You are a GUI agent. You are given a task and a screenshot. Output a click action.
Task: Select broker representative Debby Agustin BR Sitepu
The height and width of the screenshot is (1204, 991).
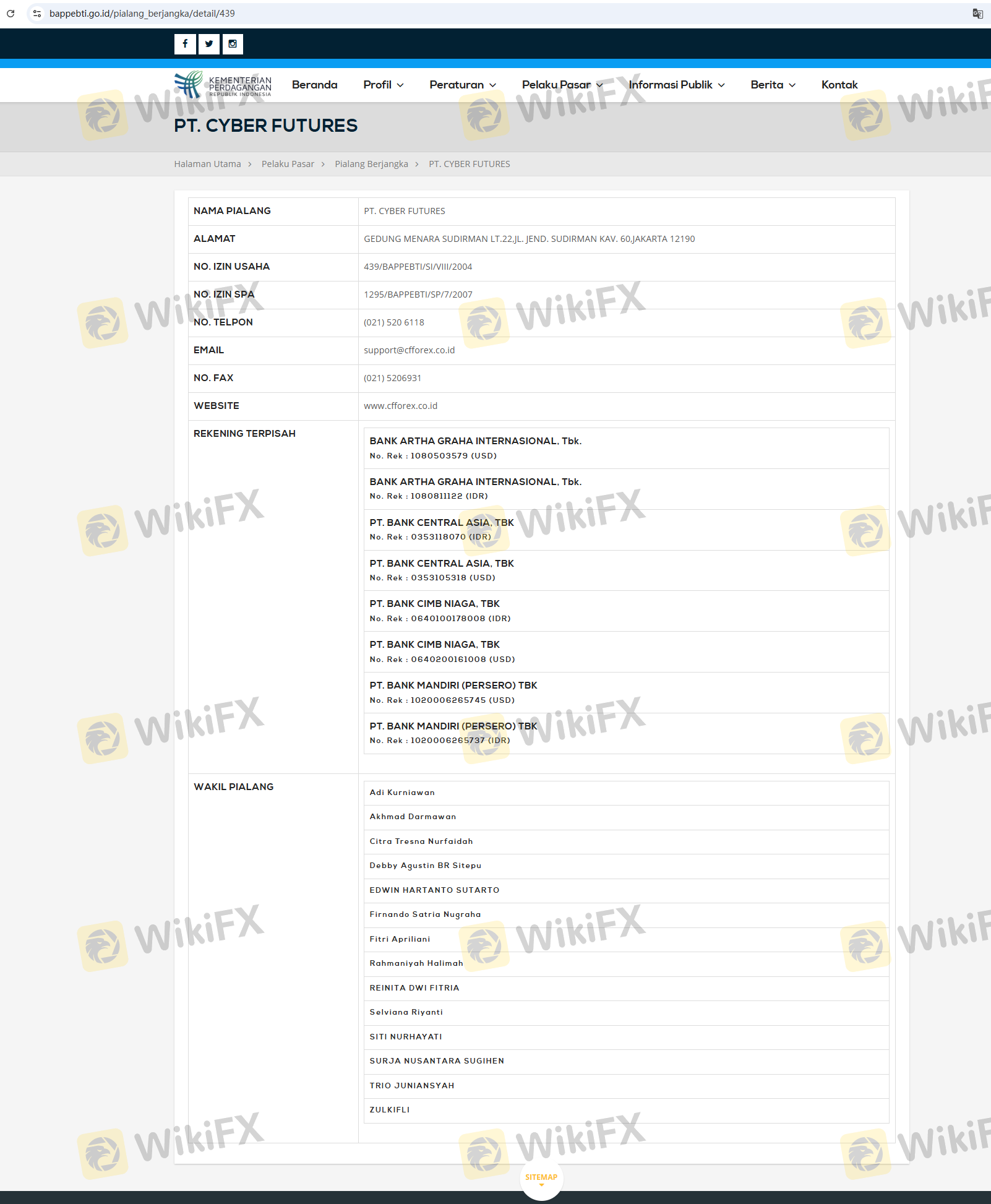pos(627,866)
